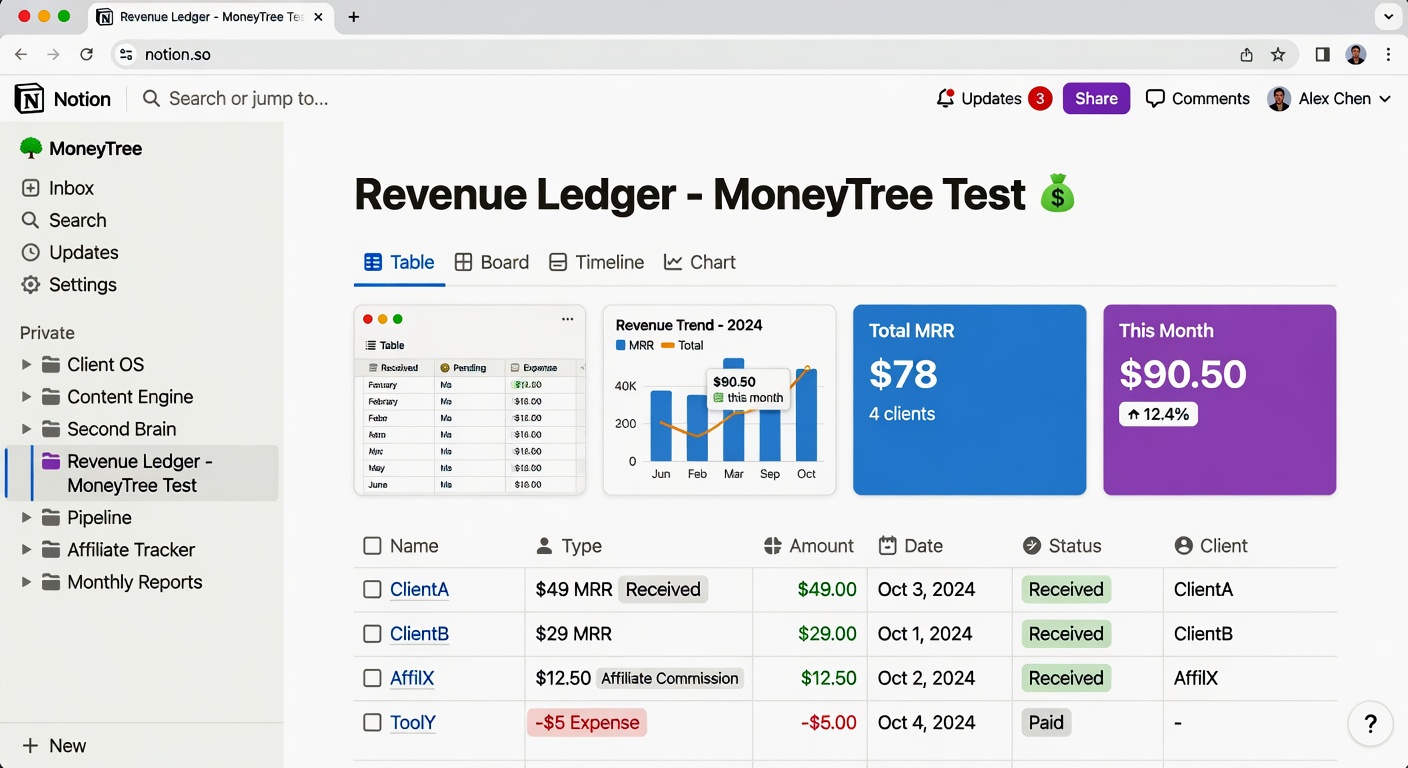Expand the Affiliate Tracker folder arrow

27,550
